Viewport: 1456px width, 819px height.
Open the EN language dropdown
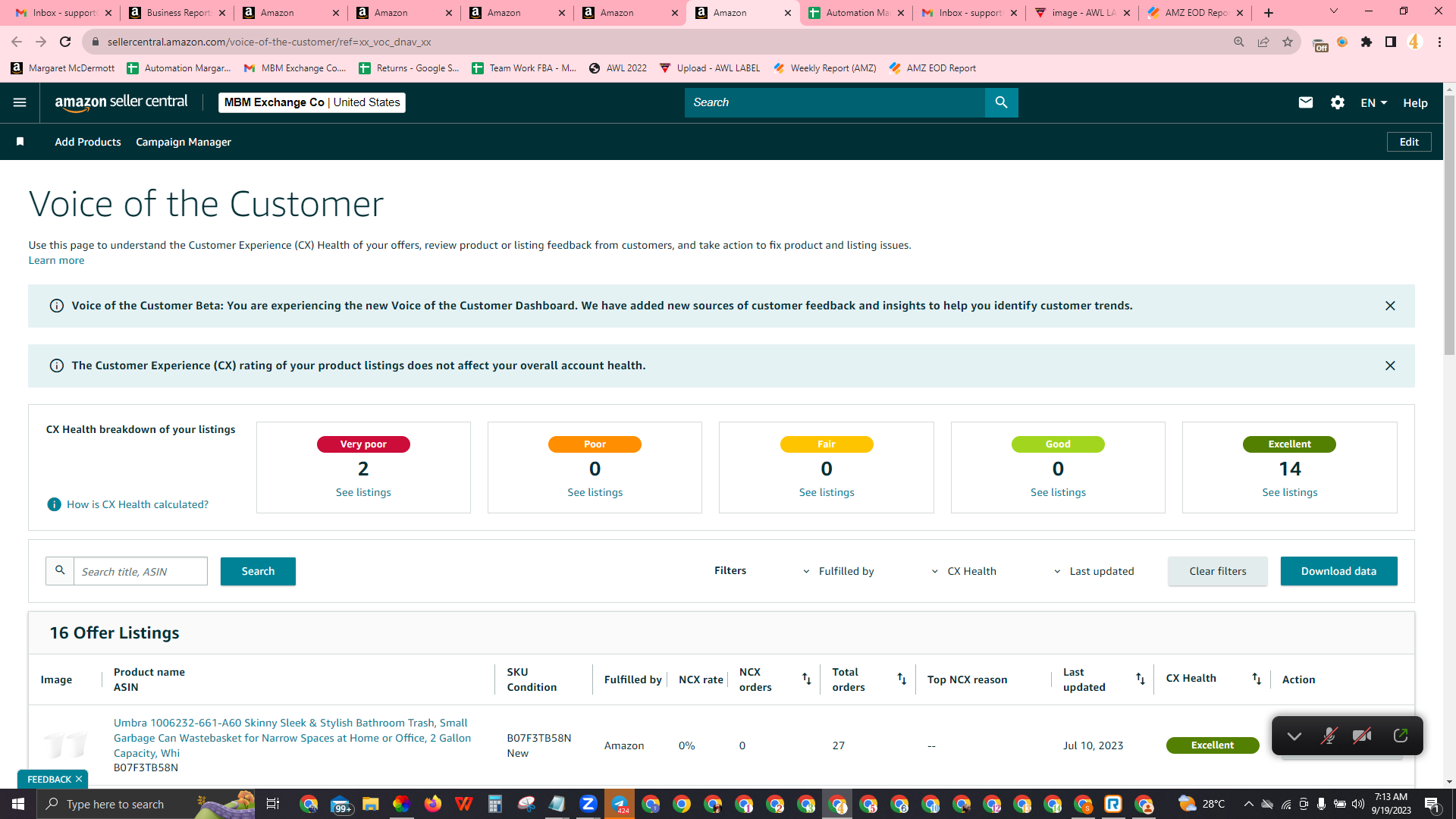point(1373,103)
